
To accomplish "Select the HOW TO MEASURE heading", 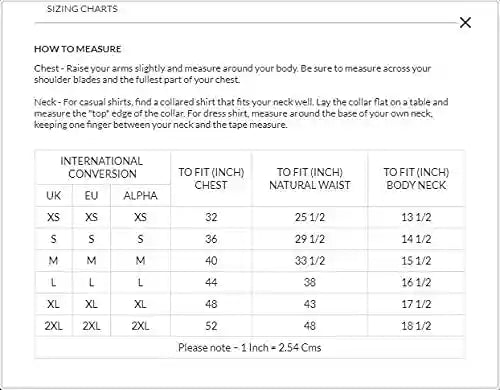I will (x=77, y=49).
